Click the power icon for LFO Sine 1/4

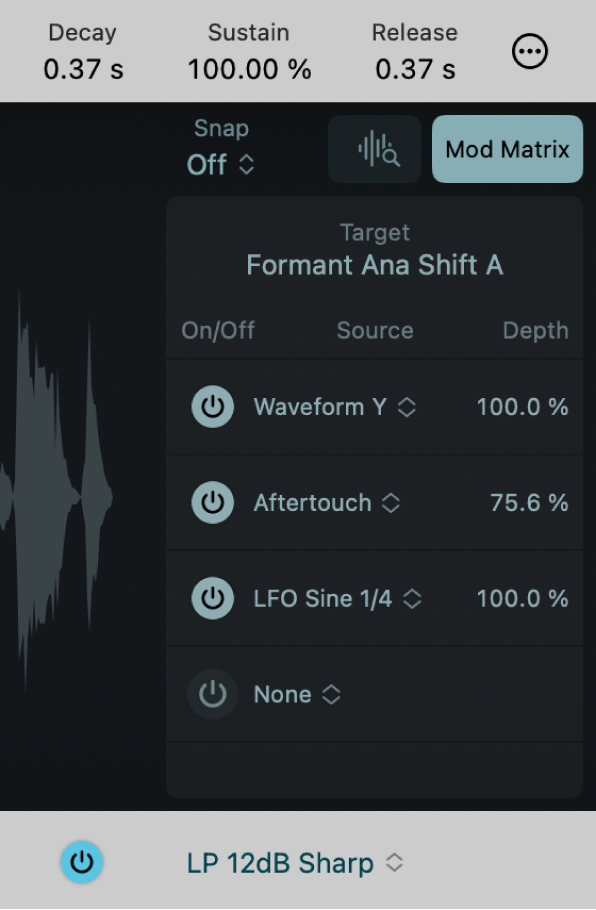click(212, 598)
